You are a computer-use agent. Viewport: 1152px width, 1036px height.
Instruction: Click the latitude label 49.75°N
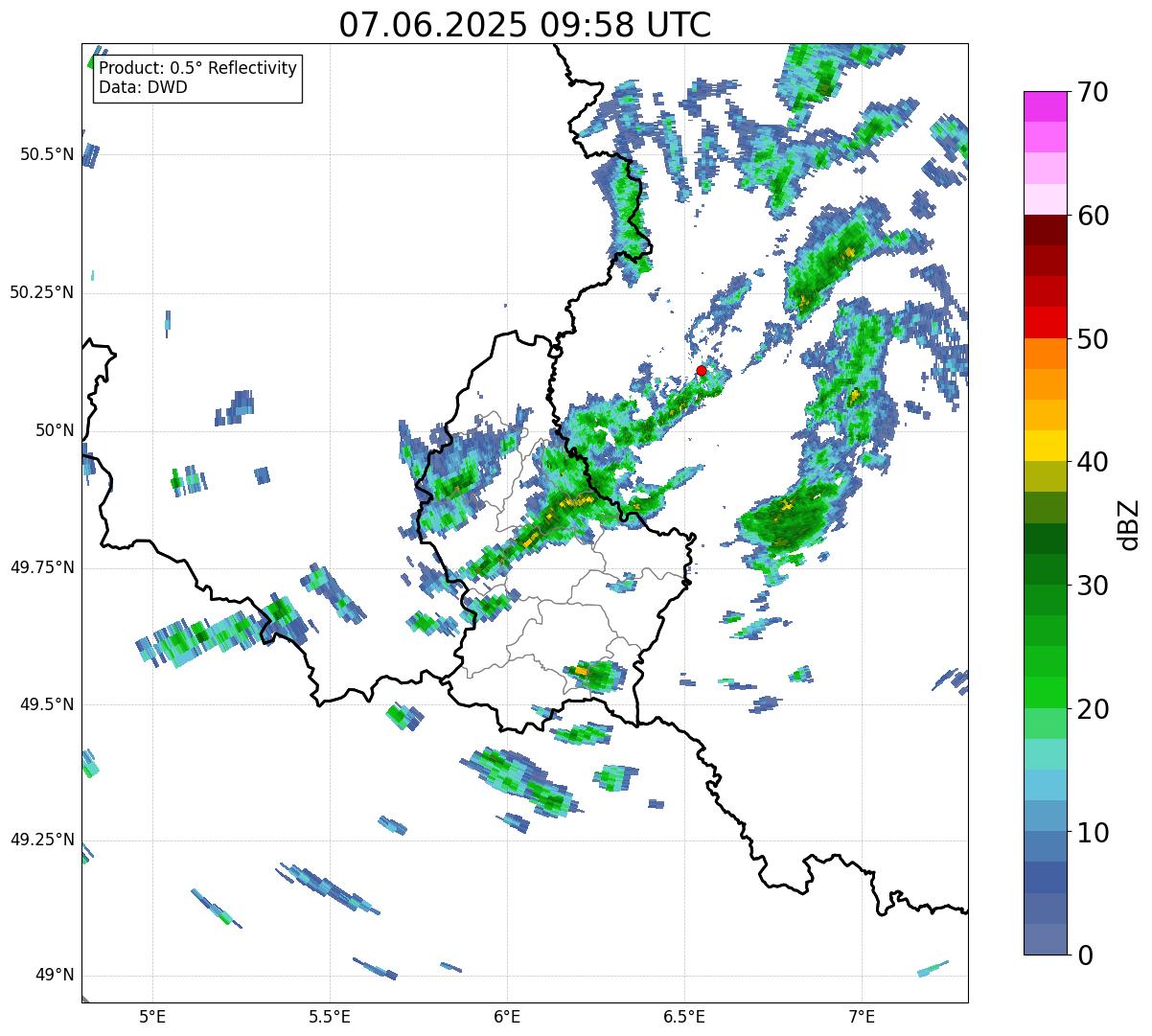[x=41, y=567]
